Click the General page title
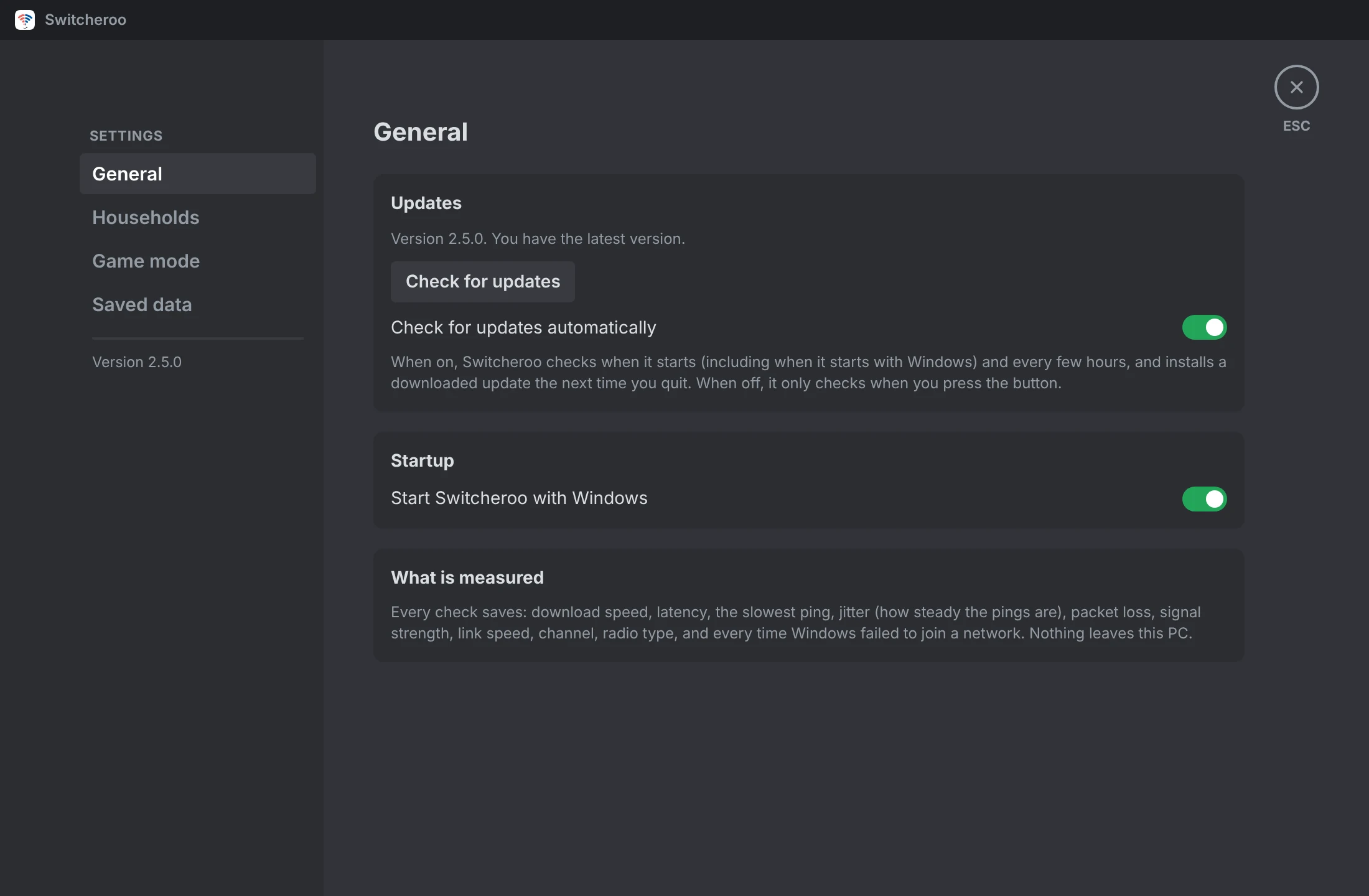The width and height of the screenshot is (1369, 896). click(x=421, y=132)
